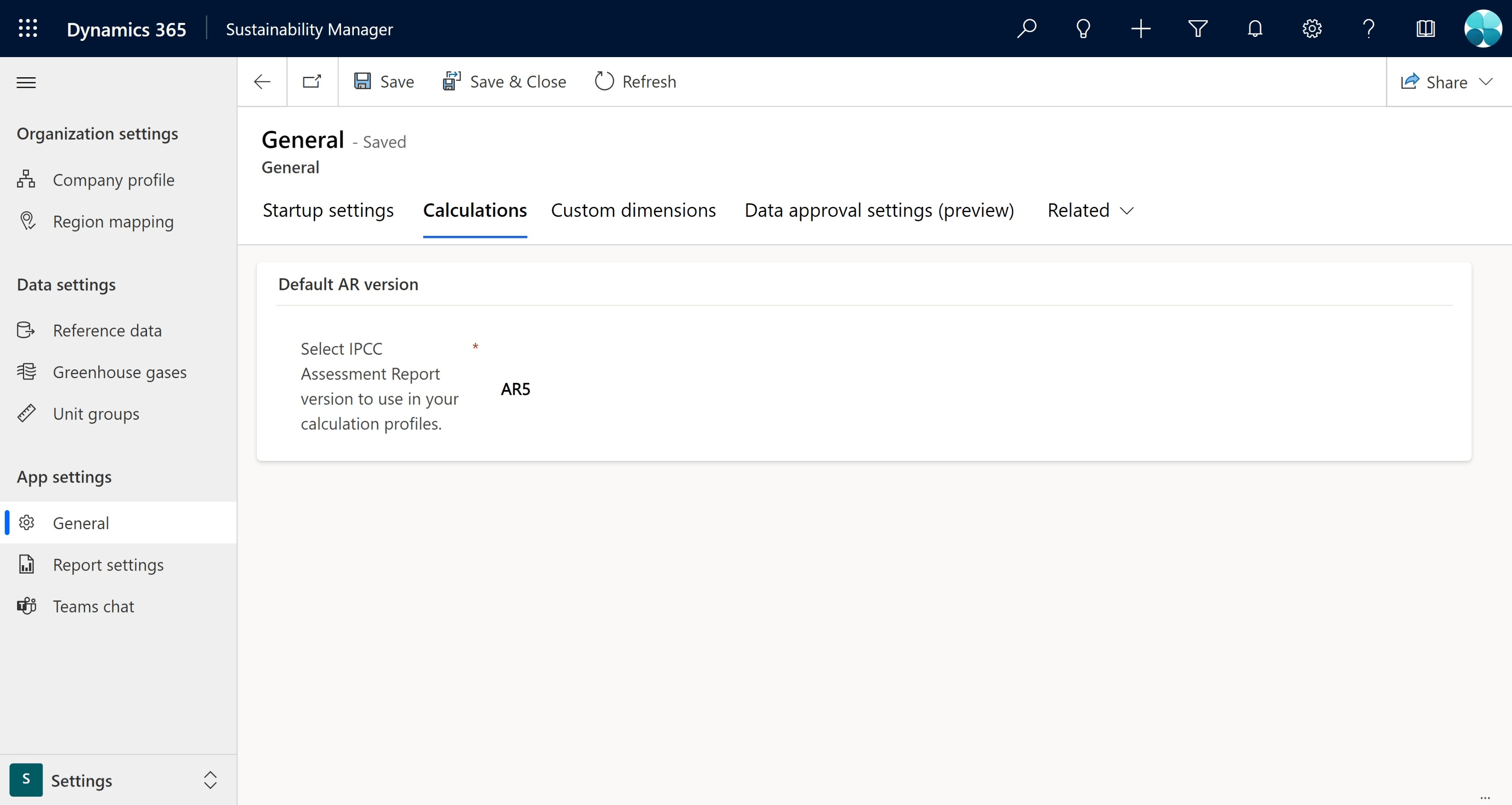Viewport: 1512px width, 805px height.
Task: Switch to the Startup settings tab
Action: click(x=328, y=210)
